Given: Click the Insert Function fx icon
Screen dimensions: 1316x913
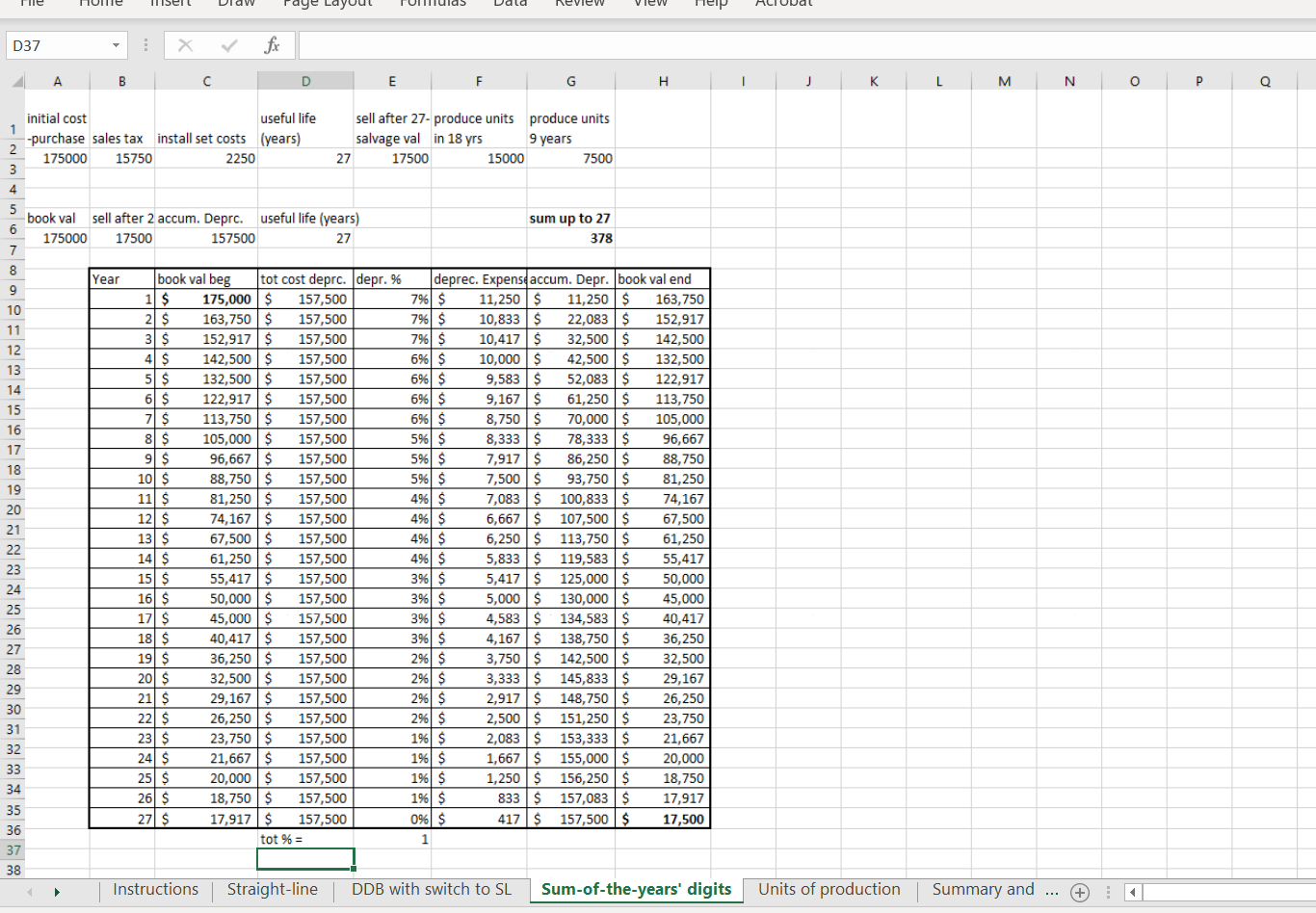Looking at the screenshot, I should pos(273,45).
